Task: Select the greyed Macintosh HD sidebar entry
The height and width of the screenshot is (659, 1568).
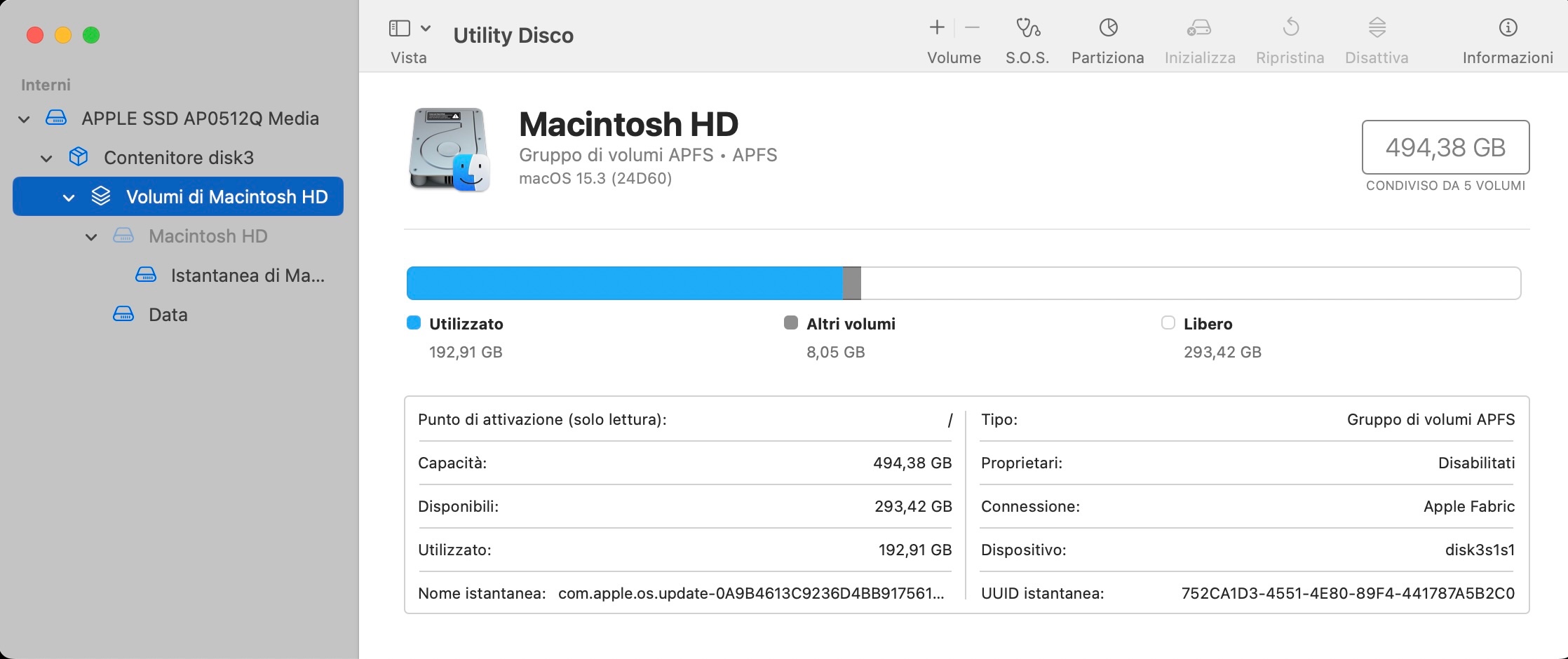Action: [208, 236]
